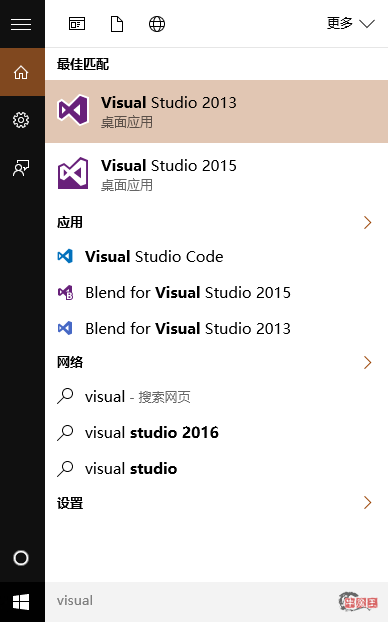Expand the 网络 section arrow

pyautogui.click(x=367, y=362)
